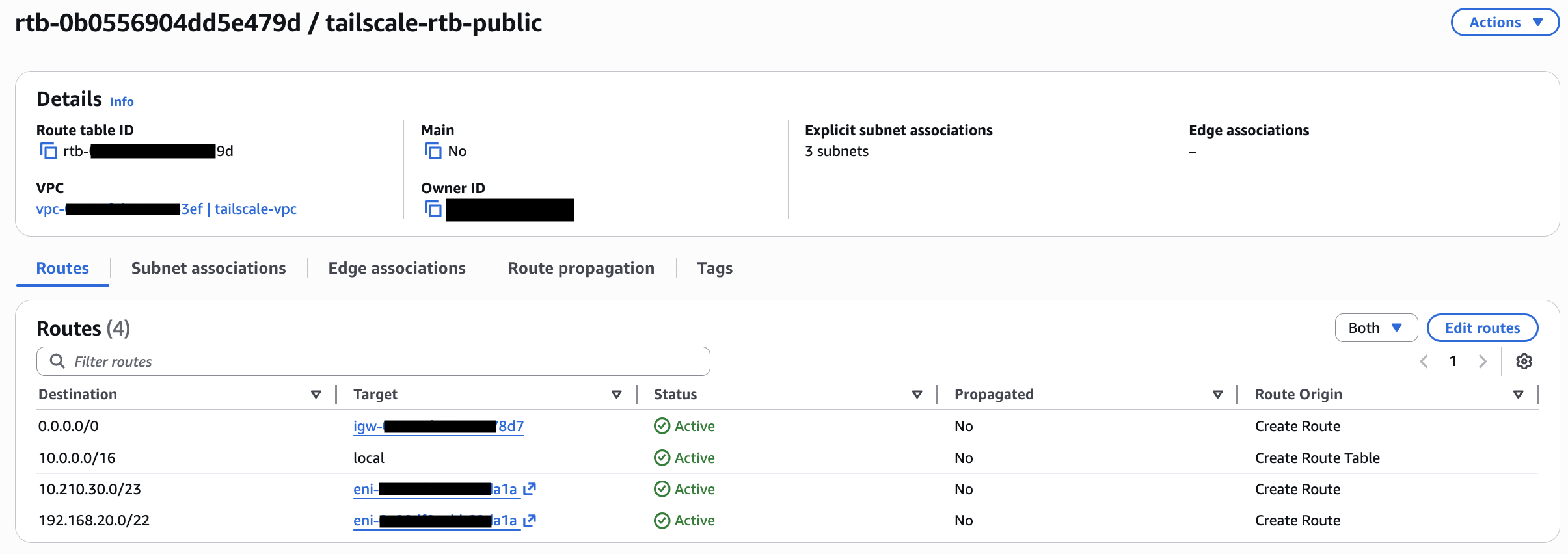Image resolution: width=1568 pixels, height=554 pixels.
Task: Copy the Main value
Action: click(x=433, y=151)
